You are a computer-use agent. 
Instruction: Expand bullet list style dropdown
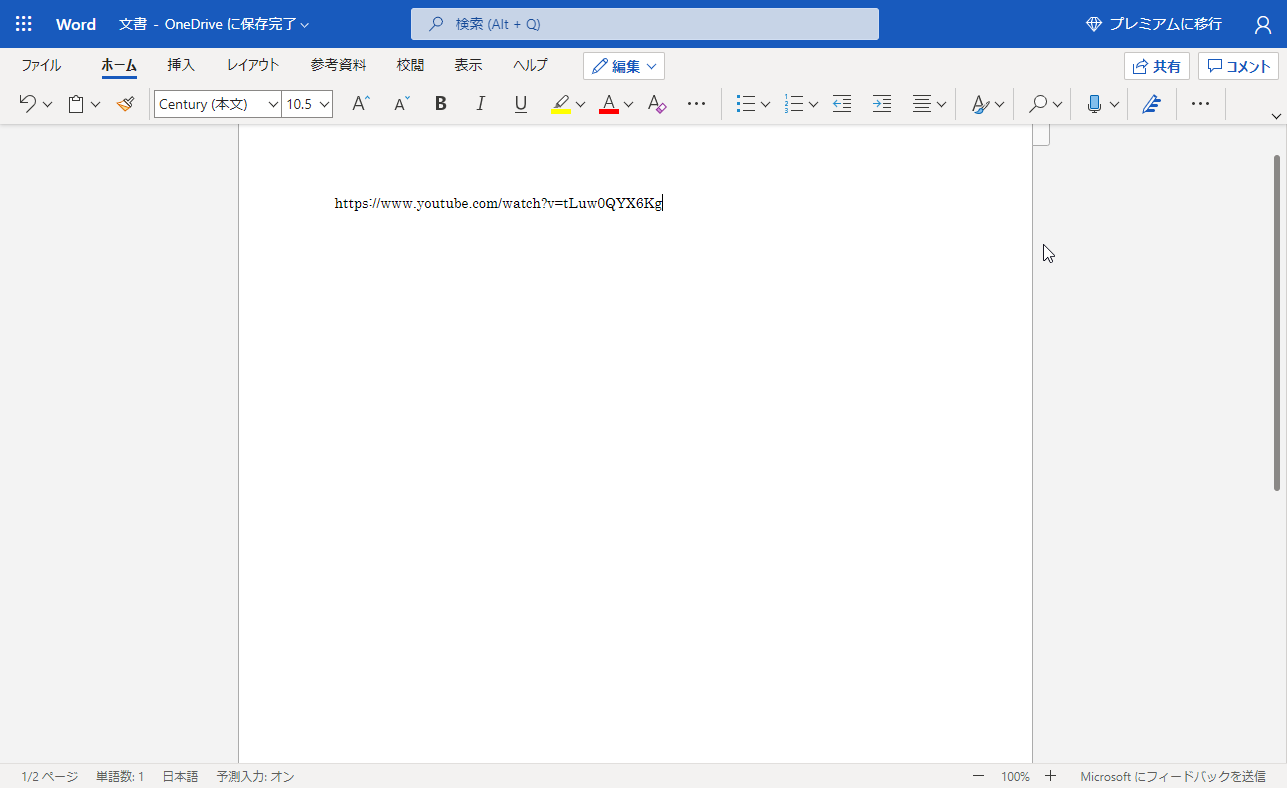(x=765, y=104)
